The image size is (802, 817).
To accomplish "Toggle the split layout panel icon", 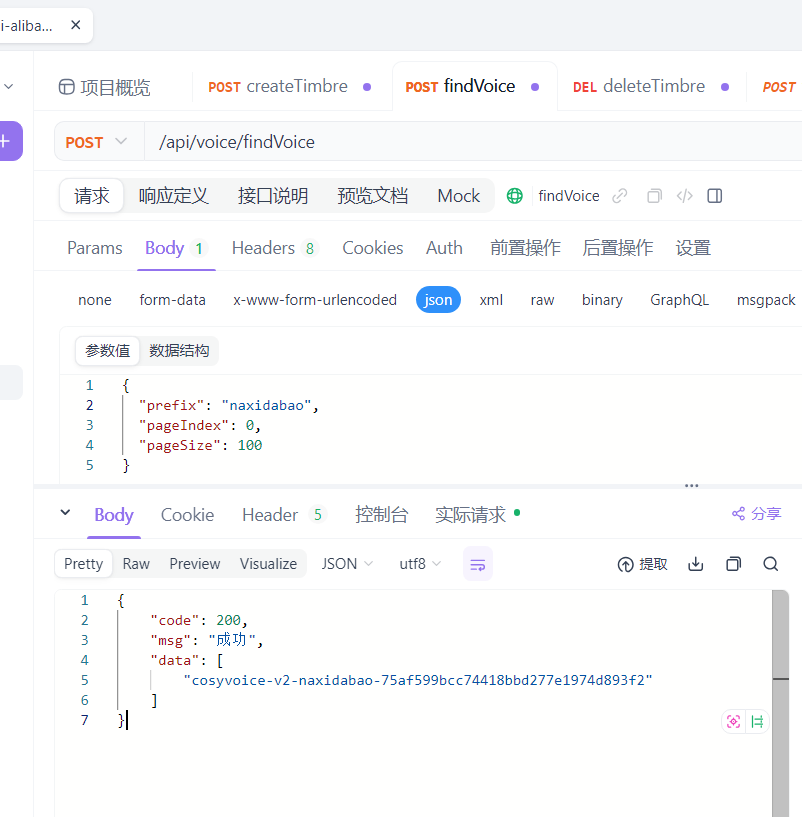I will click(715, 196).
